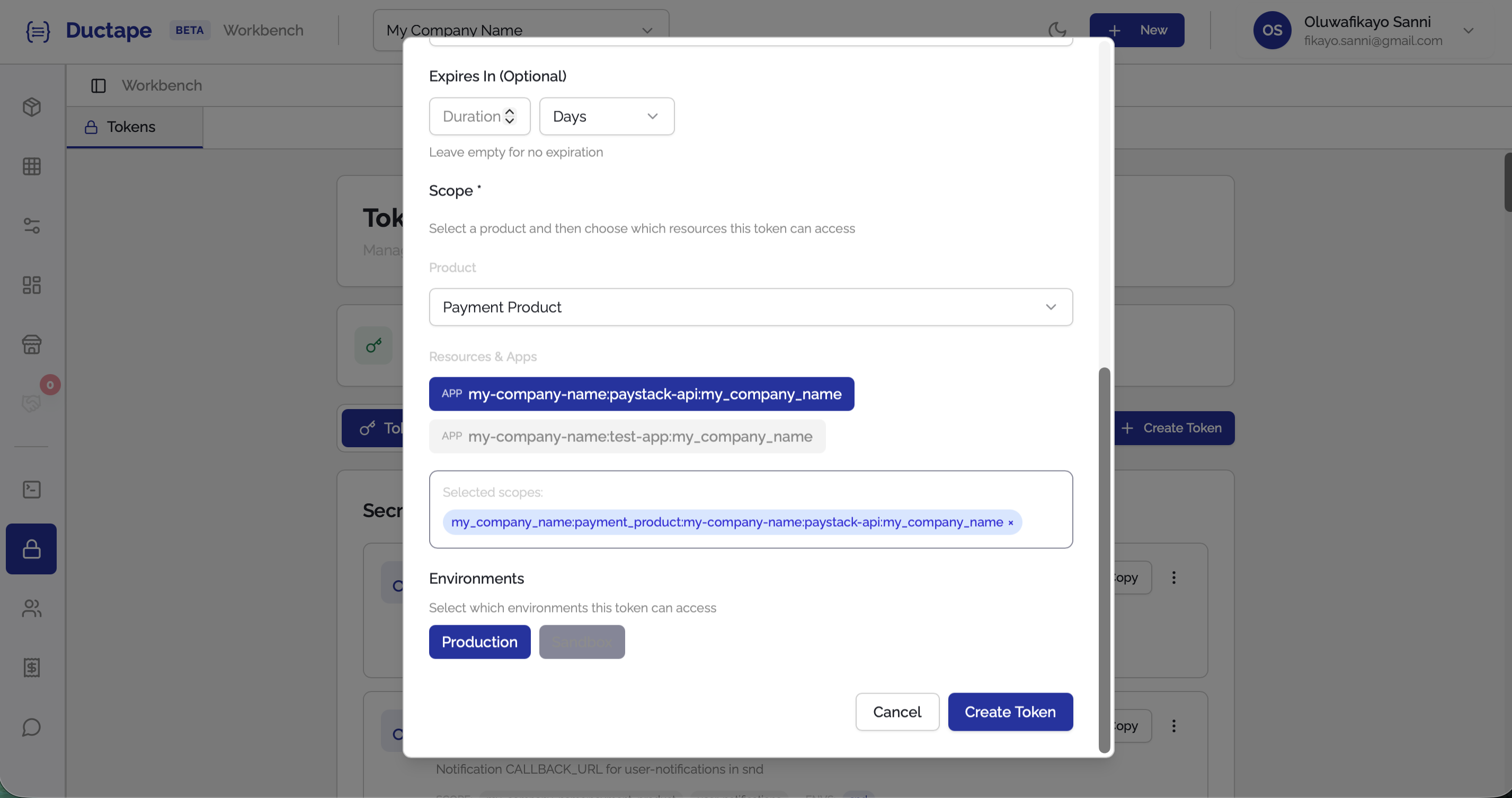Select the team members icon in sidebar

31,608
